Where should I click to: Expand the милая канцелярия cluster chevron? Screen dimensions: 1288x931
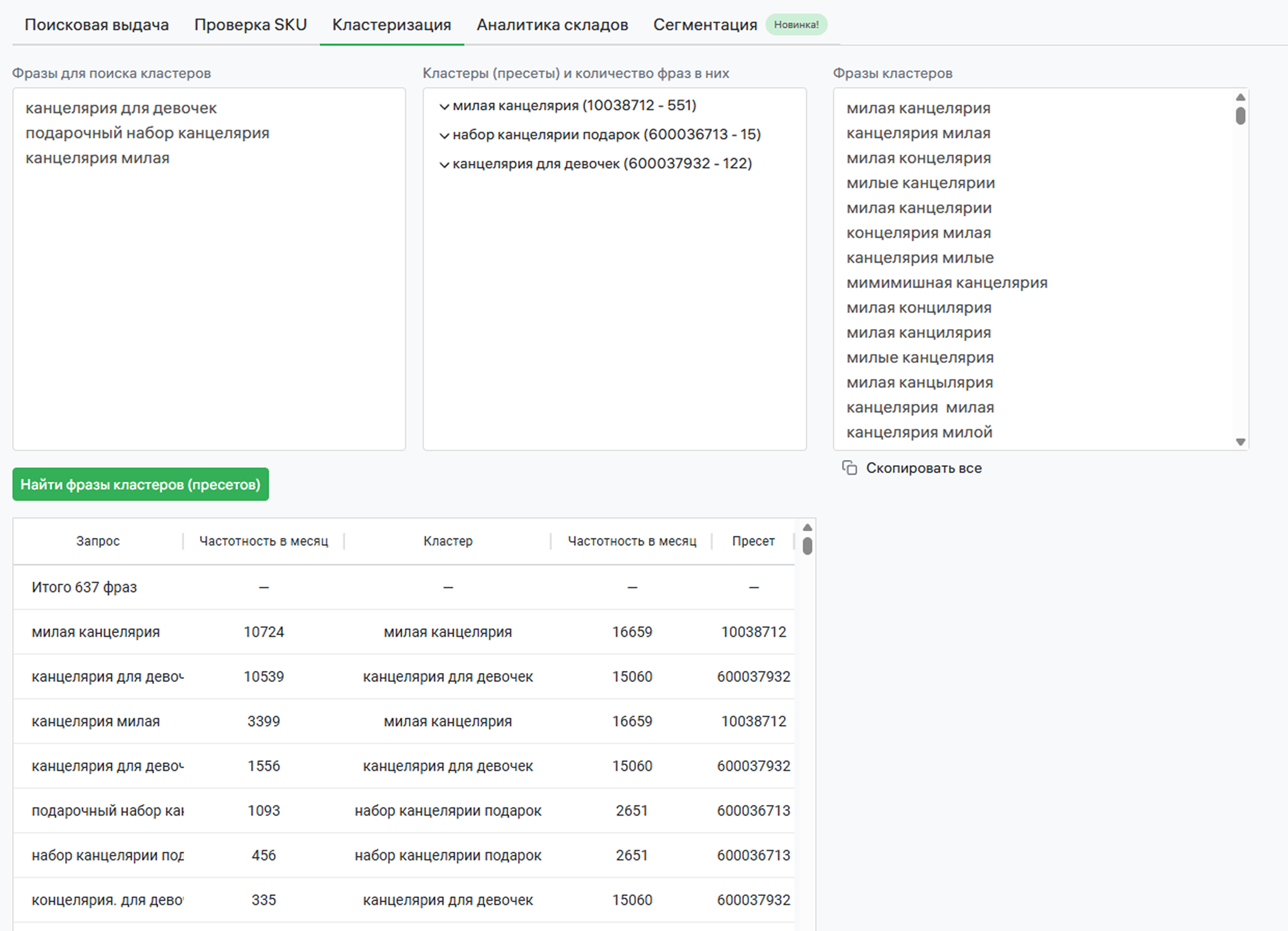pos(444,107)
